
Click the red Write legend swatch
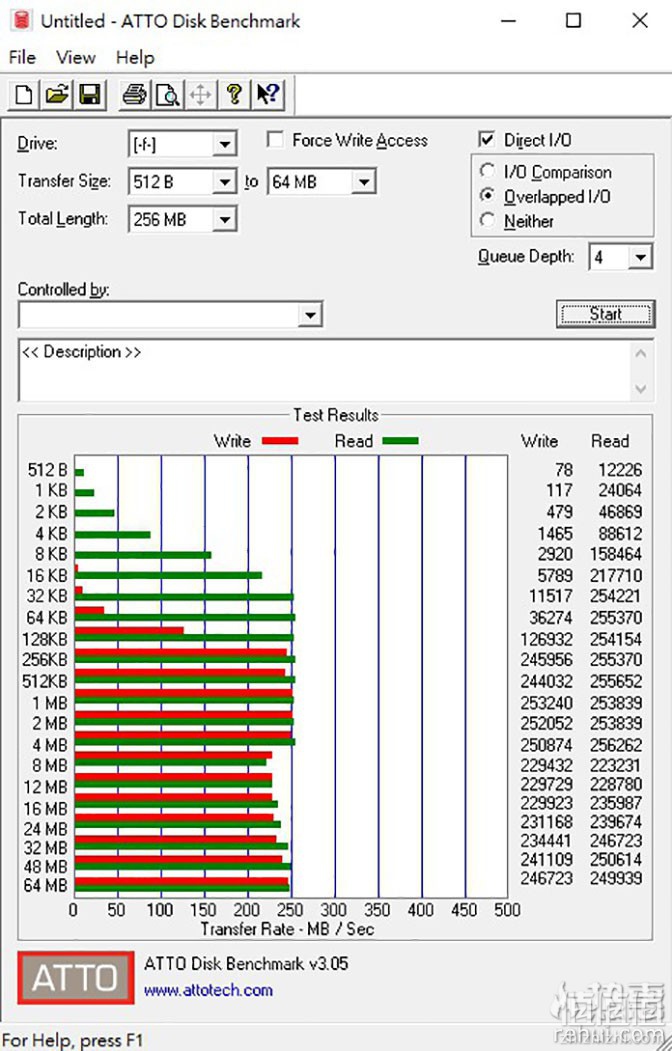[280, 440]
